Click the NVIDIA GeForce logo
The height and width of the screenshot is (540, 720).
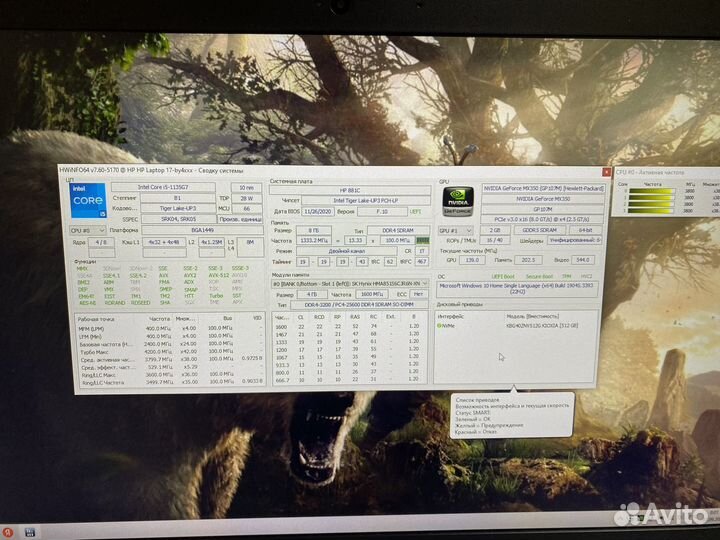coord(458,201)
